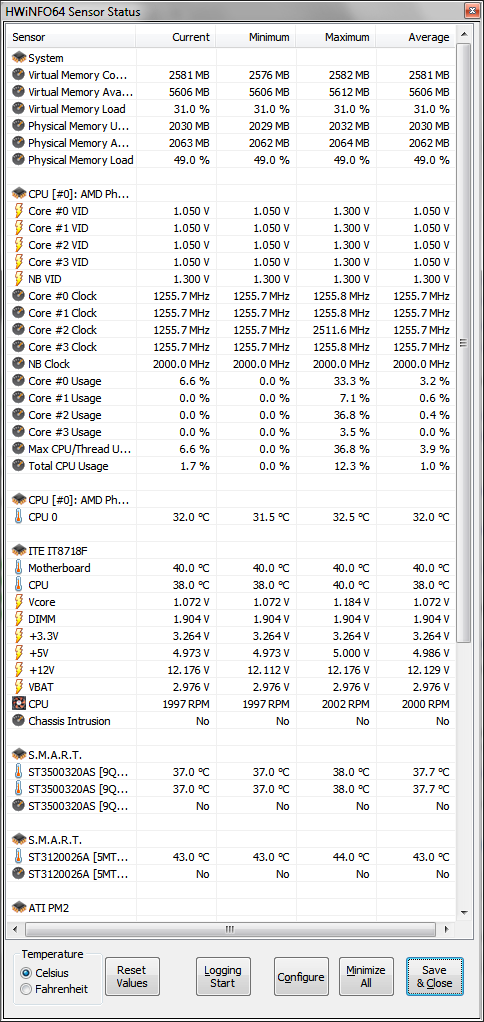Start logging with Logging Start button

[223, 976]
